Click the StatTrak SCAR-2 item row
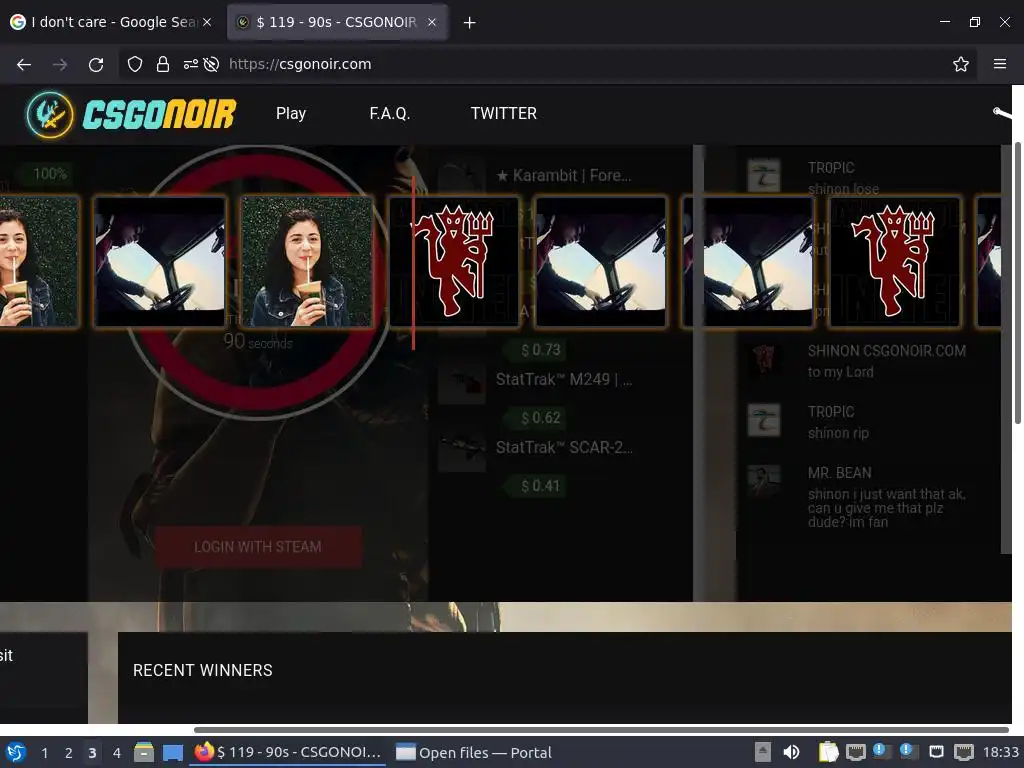This screenshot has height=768, width=1024. 536,447
